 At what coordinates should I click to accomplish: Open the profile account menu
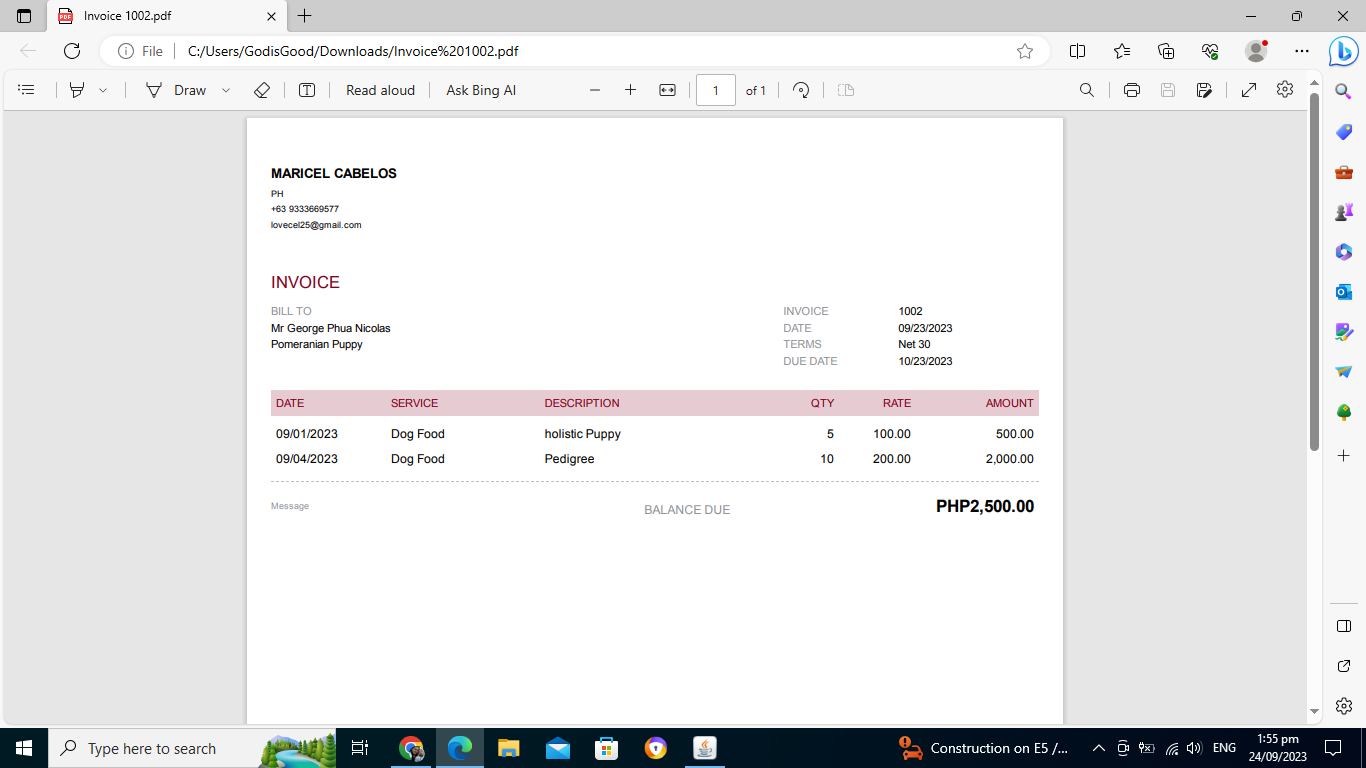tap(1256, 51)
